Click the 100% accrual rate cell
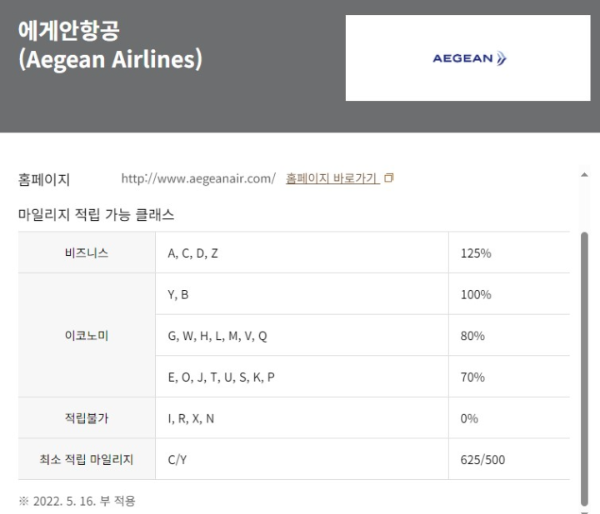 (509, 294)
